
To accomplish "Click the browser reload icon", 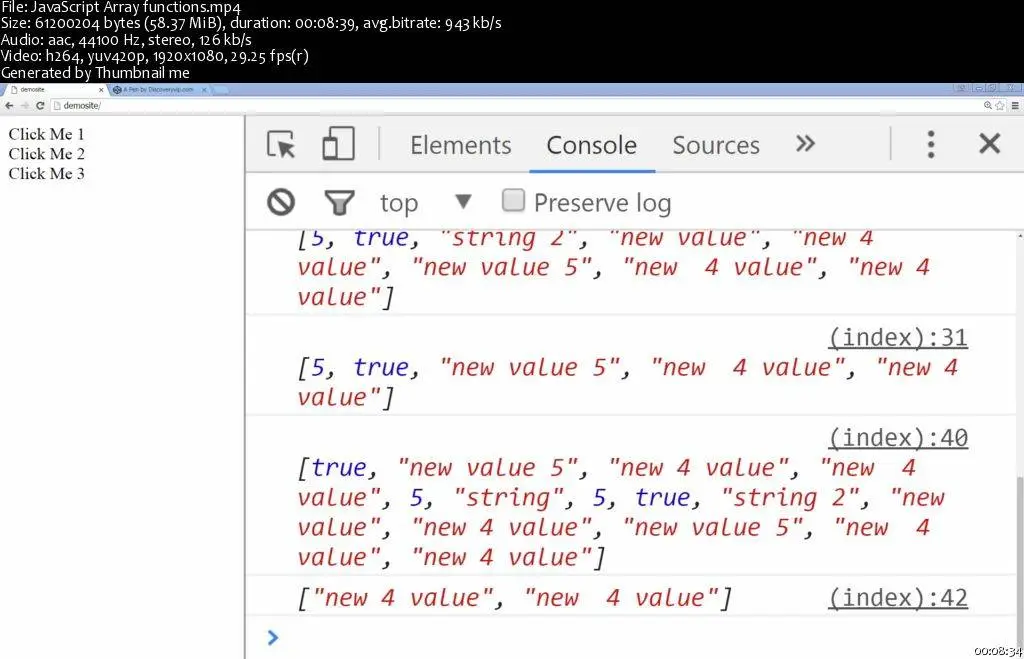I will [40, 105].
